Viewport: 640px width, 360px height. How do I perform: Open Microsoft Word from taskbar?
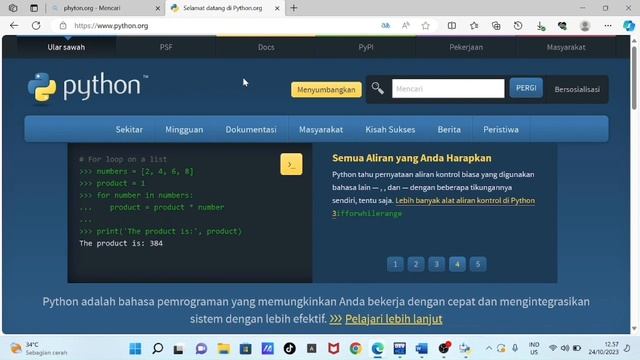point(422,349)
